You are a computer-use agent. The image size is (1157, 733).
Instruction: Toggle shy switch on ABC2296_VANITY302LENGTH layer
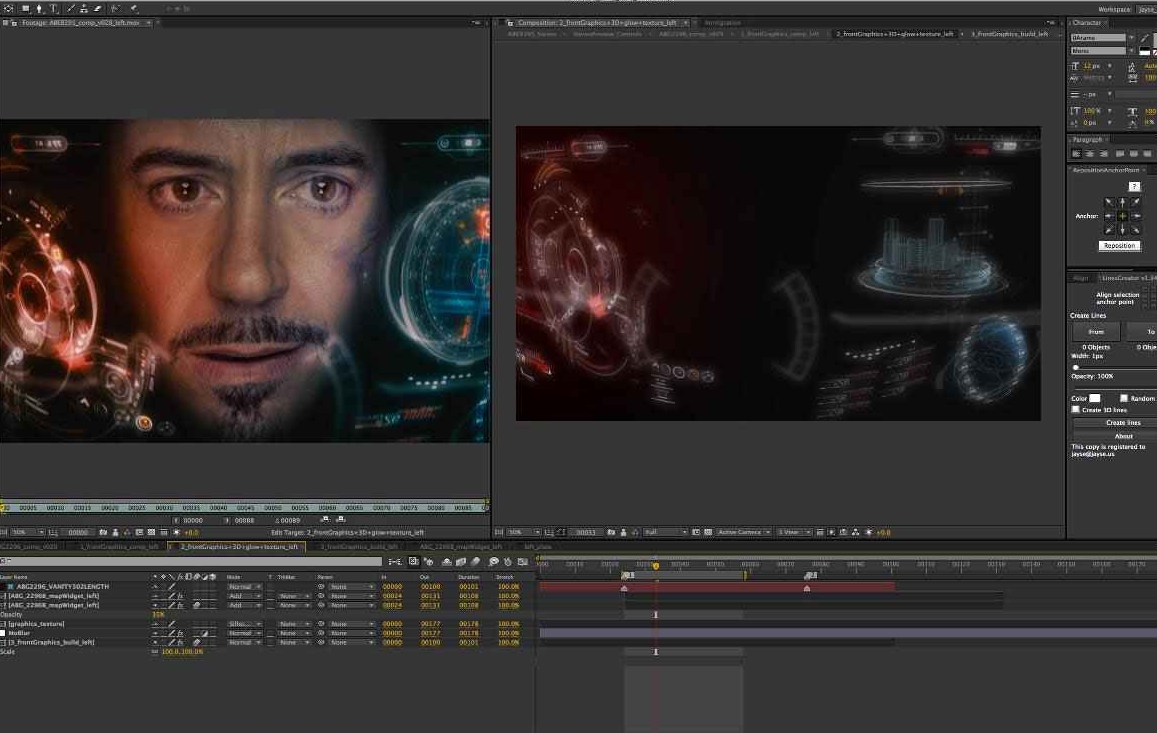tap(155, 588)
